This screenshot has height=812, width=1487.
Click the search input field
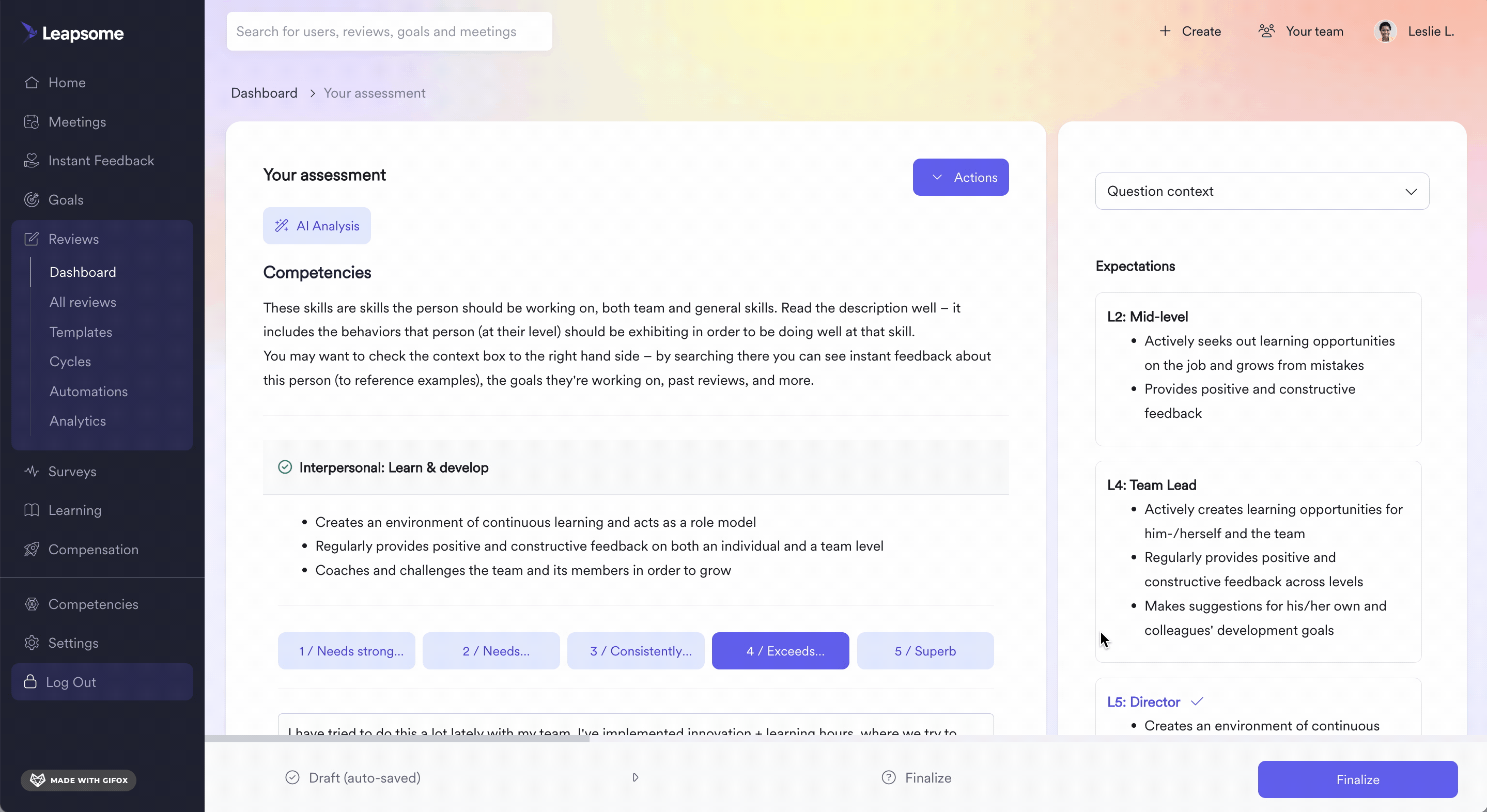pyautogui.click(x=389, y=31)
